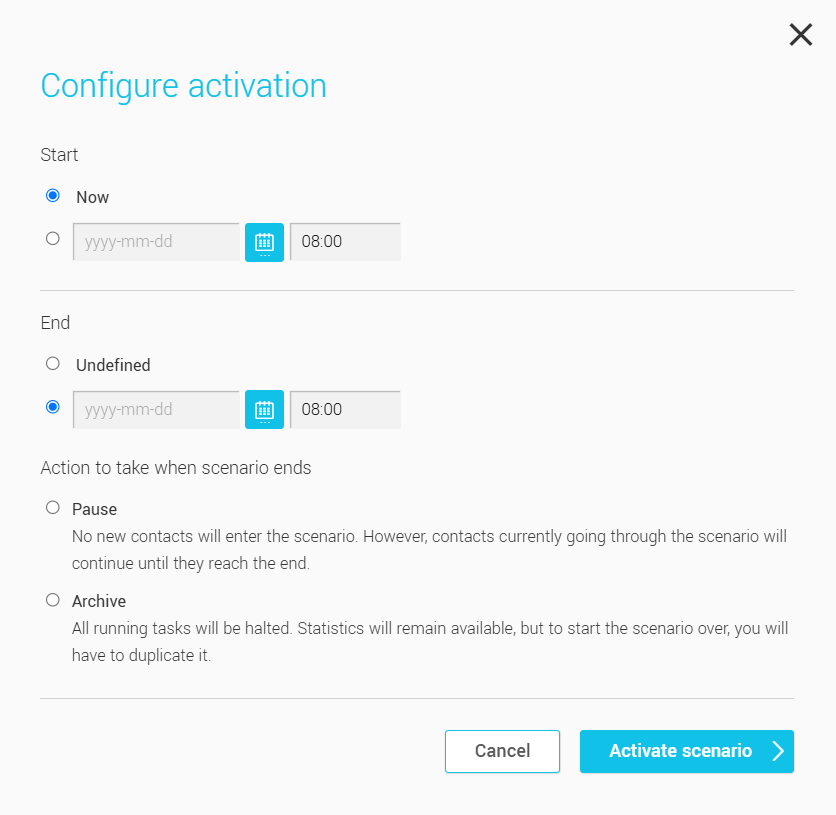Viewport: 836px width, 815px height.
Task: Click the Pause option label
Action: pyautogui.click(x=94, y=508)
